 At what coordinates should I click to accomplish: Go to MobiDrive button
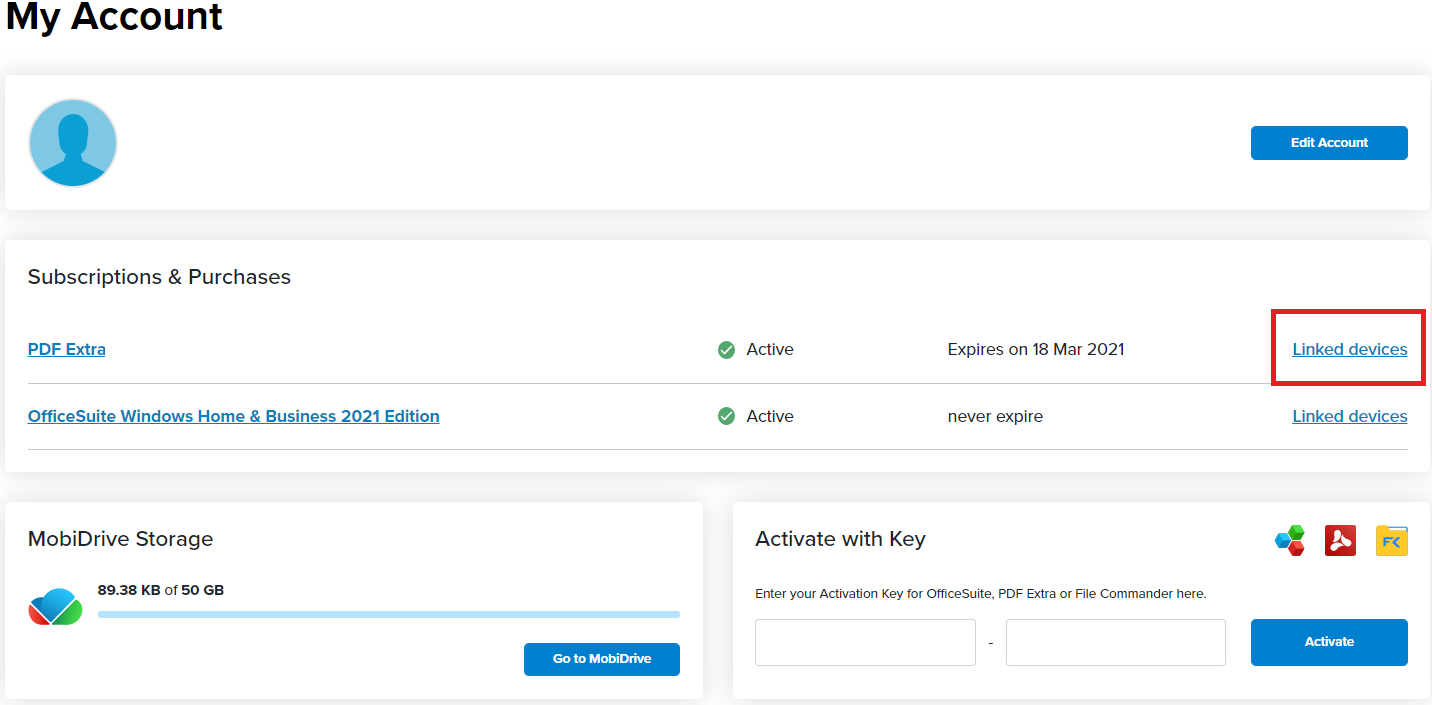[602, 659]
